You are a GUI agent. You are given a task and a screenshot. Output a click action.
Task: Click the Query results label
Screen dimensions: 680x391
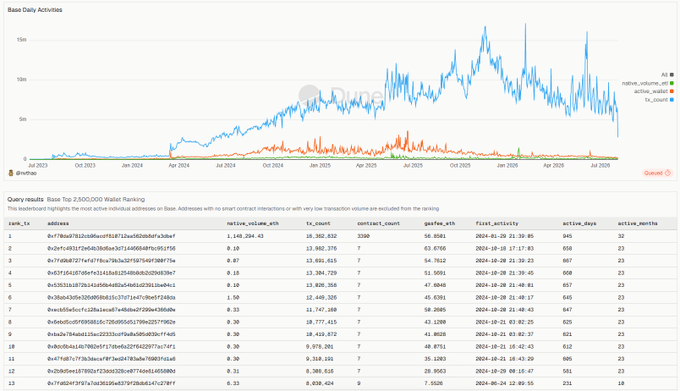pyautogui.click(x=25, y=199)
